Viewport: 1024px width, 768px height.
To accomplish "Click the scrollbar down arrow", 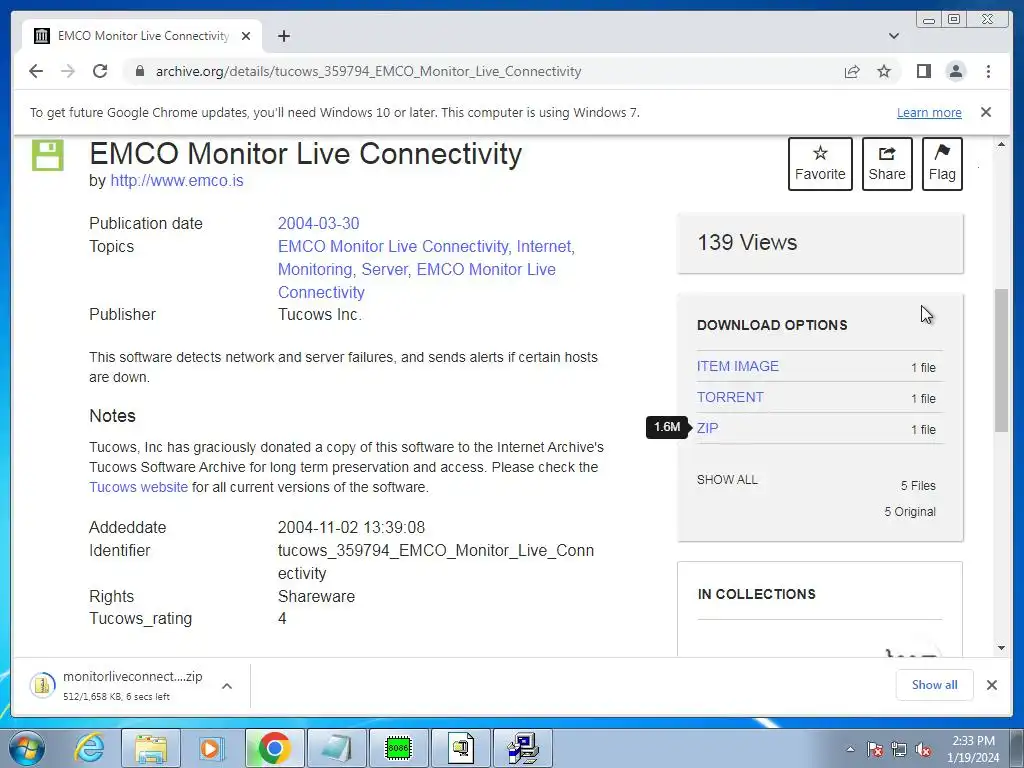I will [x=1001, y=648].
